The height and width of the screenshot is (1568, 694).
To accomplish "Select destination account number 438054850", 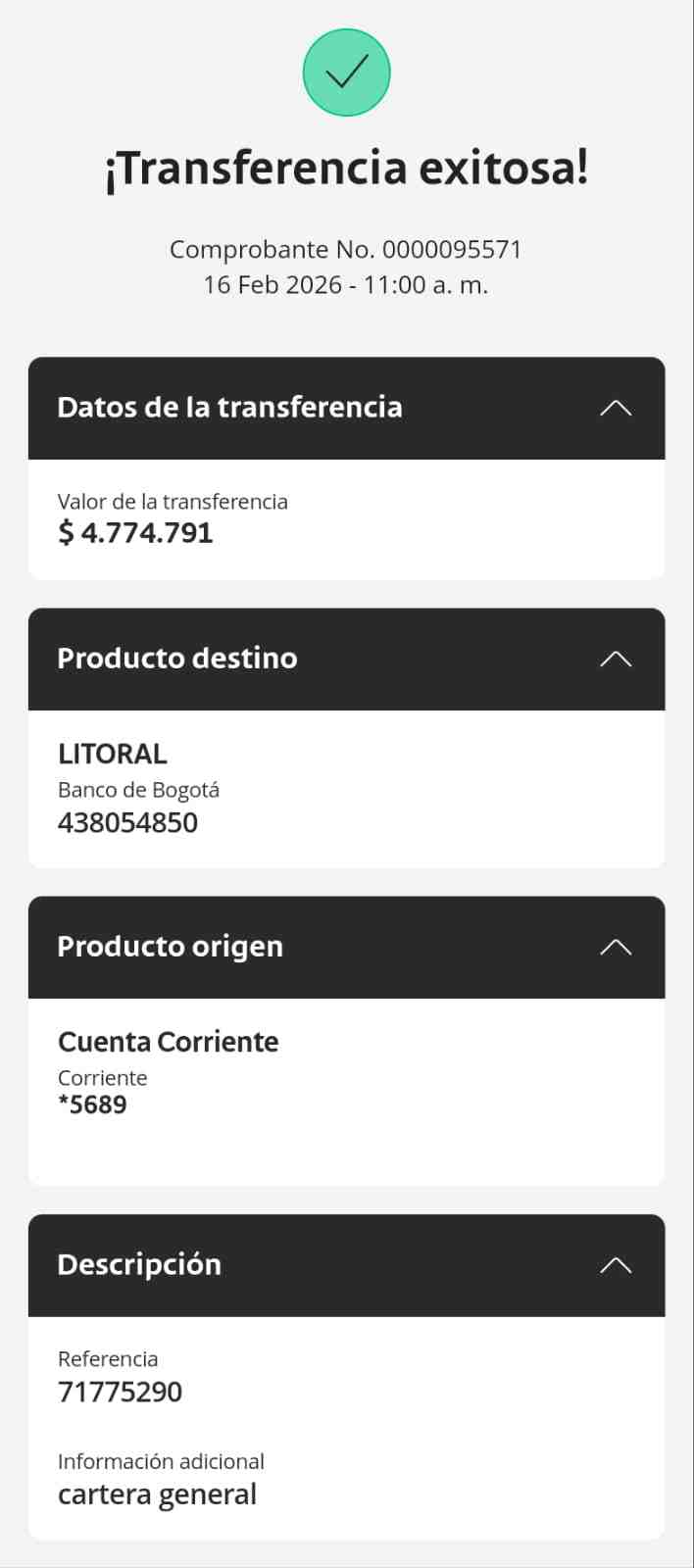I will point(127,823).
